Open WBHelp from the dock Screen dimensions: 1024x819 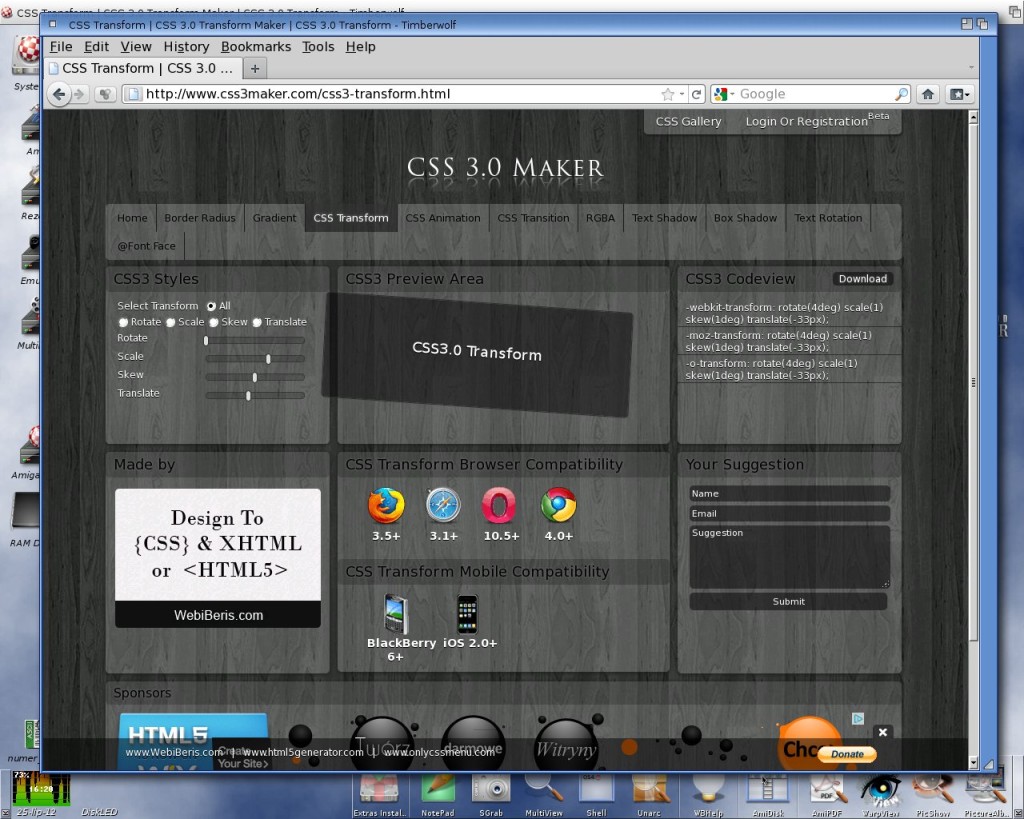pyautogui.click(x=708, y=793)
